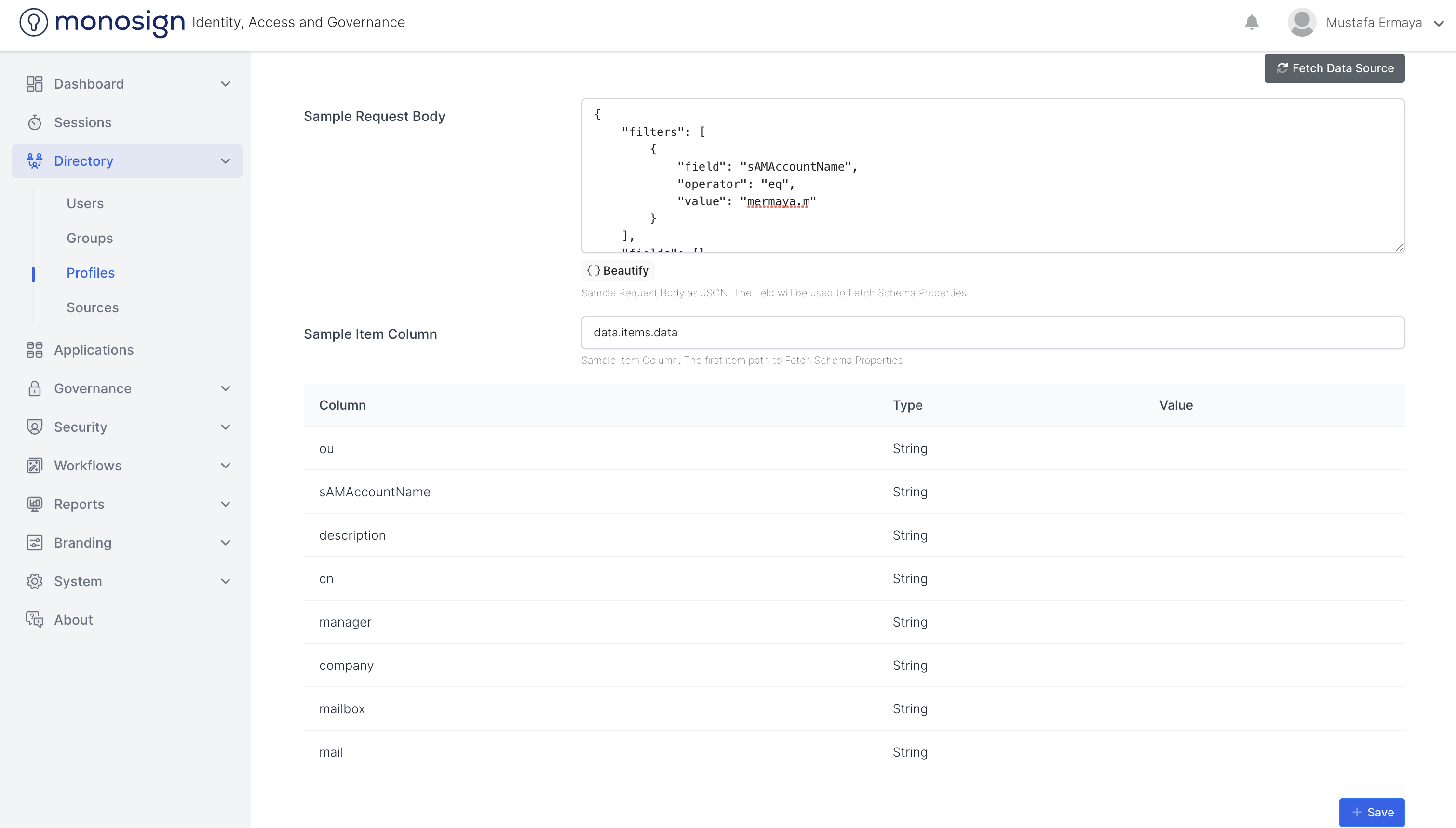Save the profile with Save button
Image resolution: width=1456 pixels, height=828 pixels.
click(x=1371, y=812)
